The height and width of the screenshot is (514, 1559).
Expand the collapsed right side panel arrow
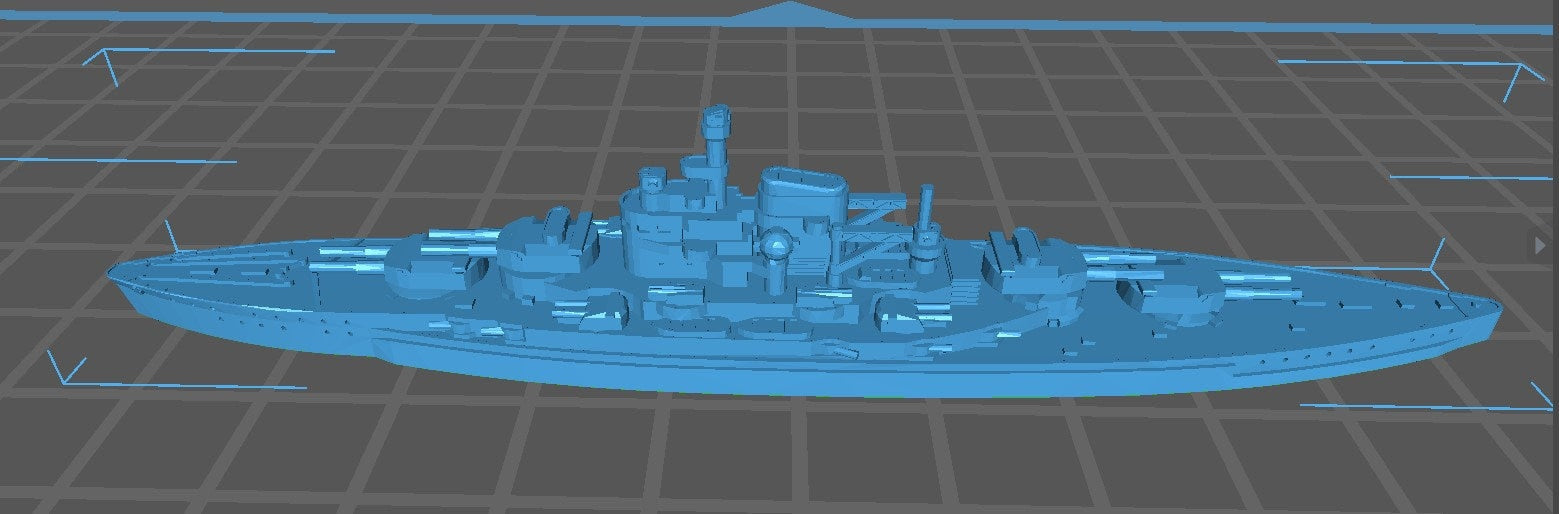tap(1540, 245)
